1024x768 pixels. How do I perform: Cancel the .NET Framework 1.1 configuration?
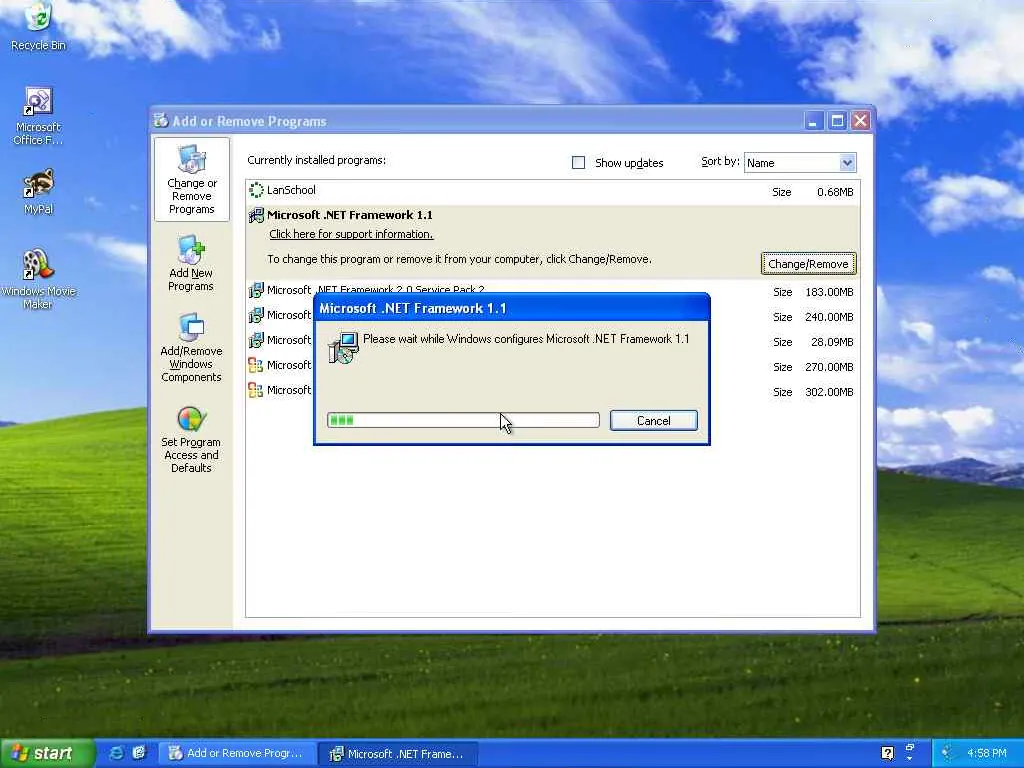[x=654, y=421]
